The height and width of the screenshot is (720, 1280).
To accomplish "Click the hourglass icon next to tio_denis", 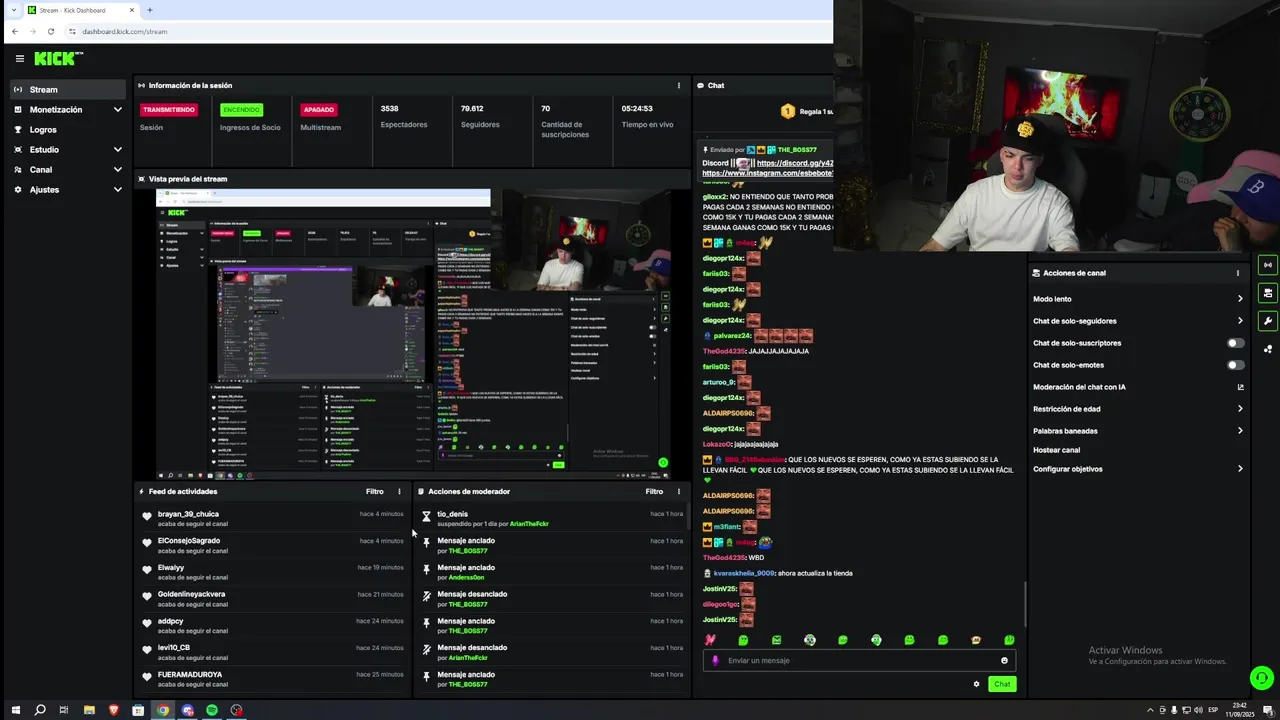I will [426, 517].
